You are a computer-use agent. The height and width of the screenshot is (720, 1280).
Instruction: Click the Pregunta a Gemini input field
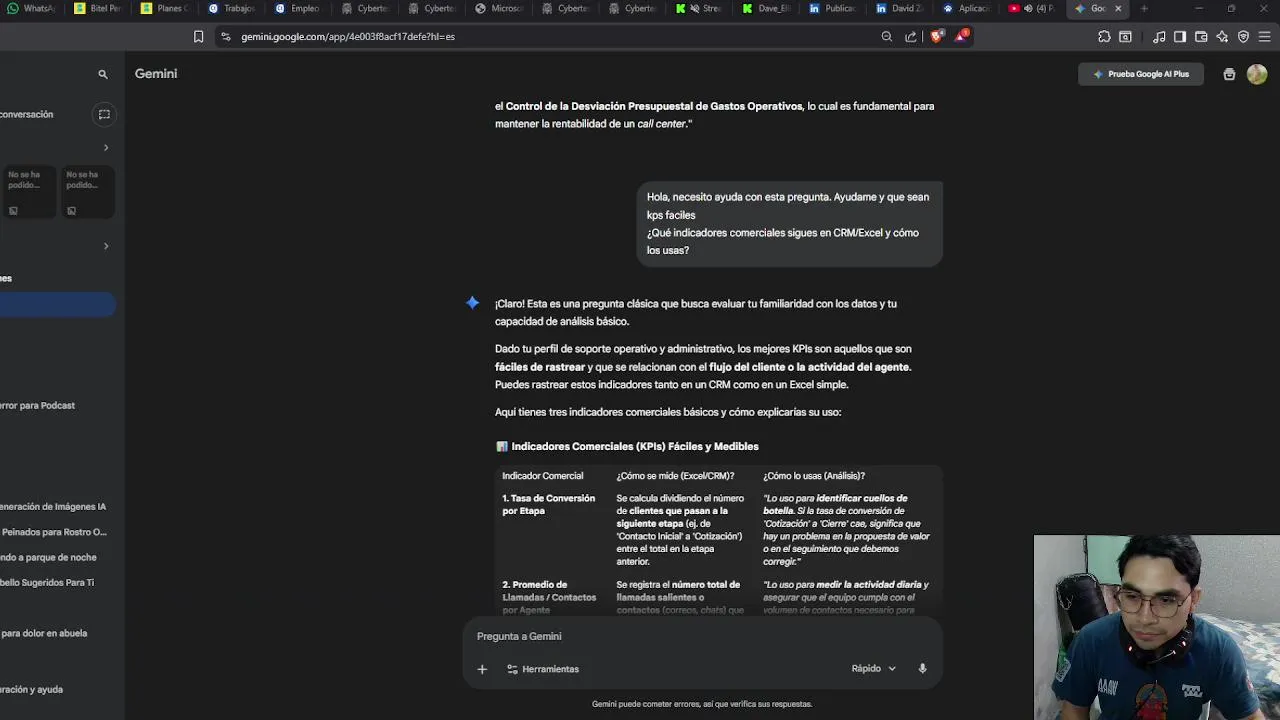coord(700,636)
